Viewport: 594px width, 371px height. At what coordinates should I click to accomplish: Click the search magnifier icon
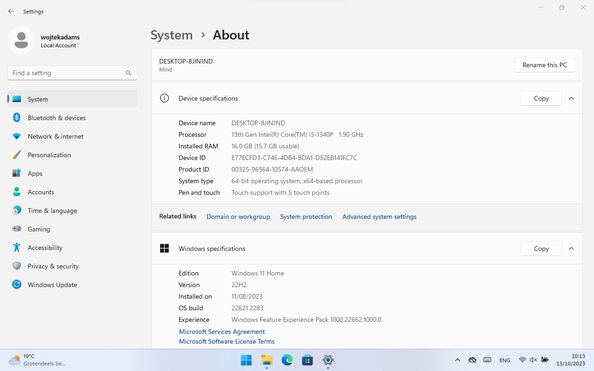click(128, 73)
